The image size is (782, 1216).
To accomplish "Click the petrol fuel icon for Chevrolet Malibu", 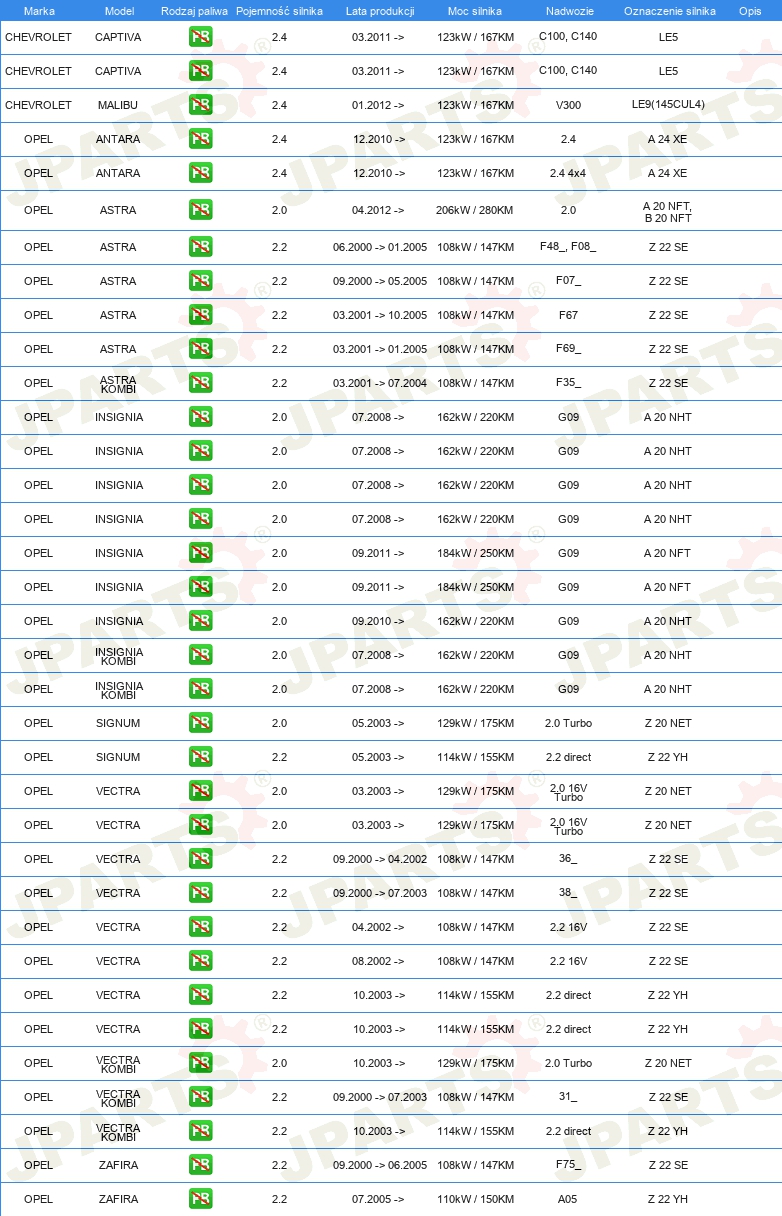I will tap(201, 105).
